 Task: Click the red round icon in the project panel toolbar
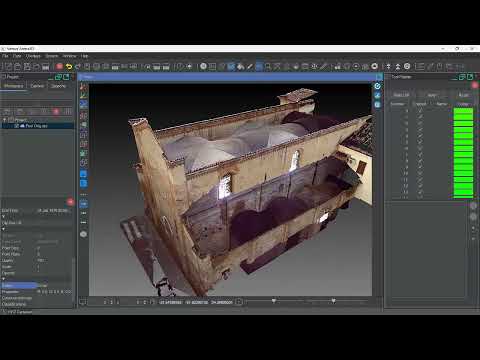point(56,111)
